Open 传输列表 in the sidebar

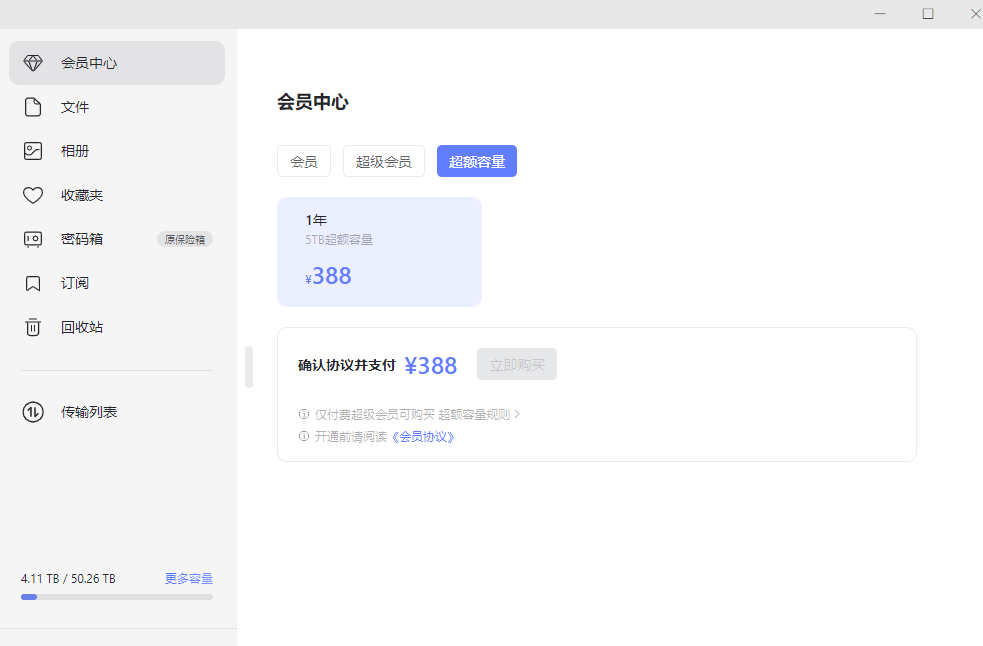pyautogui.click(x=117, y=412)
